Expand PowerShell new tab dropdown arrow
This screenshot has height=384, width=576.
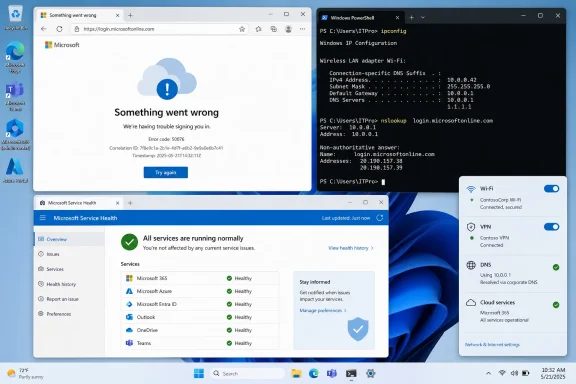coord(423,17)
